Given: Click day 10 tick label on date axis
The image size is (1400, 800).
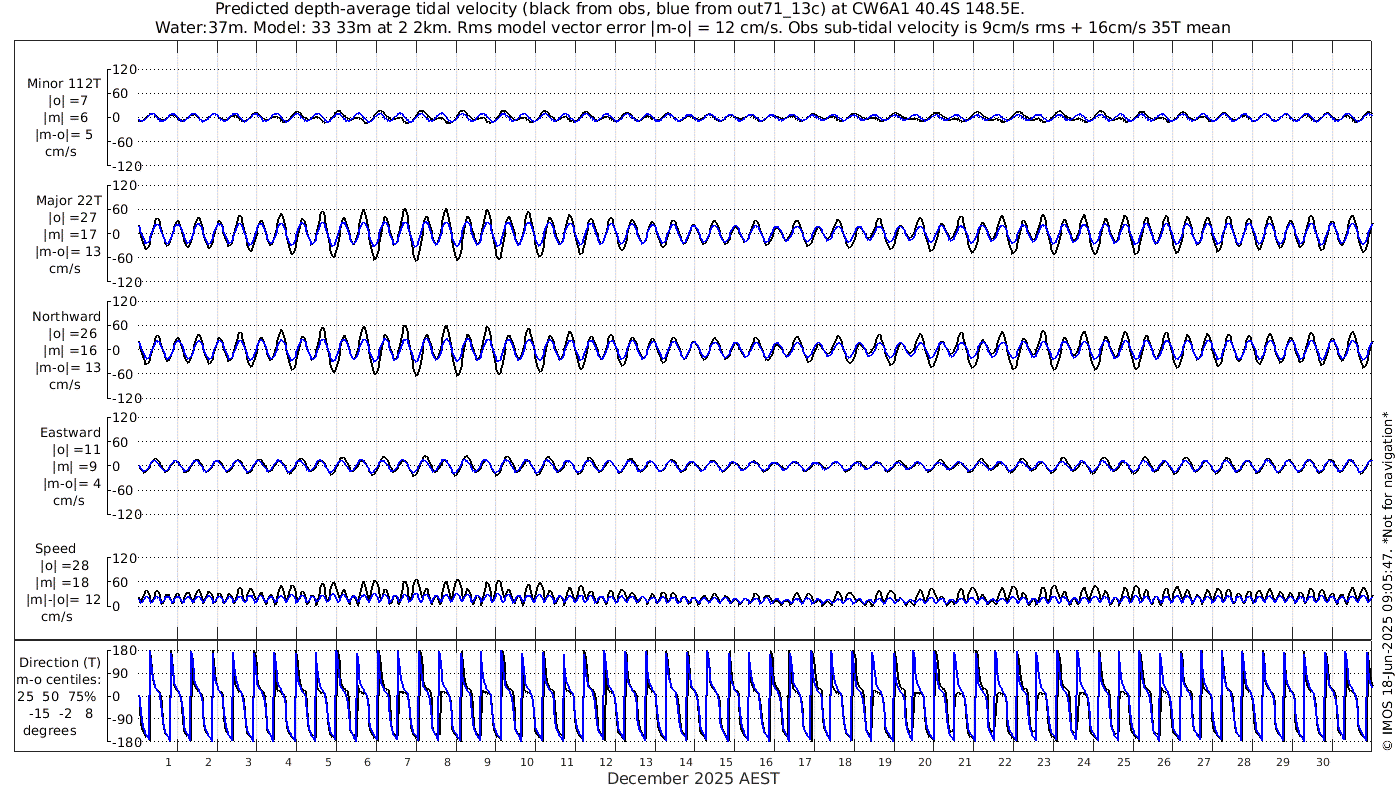Looking at the screenshot, I should coord(526,761).
